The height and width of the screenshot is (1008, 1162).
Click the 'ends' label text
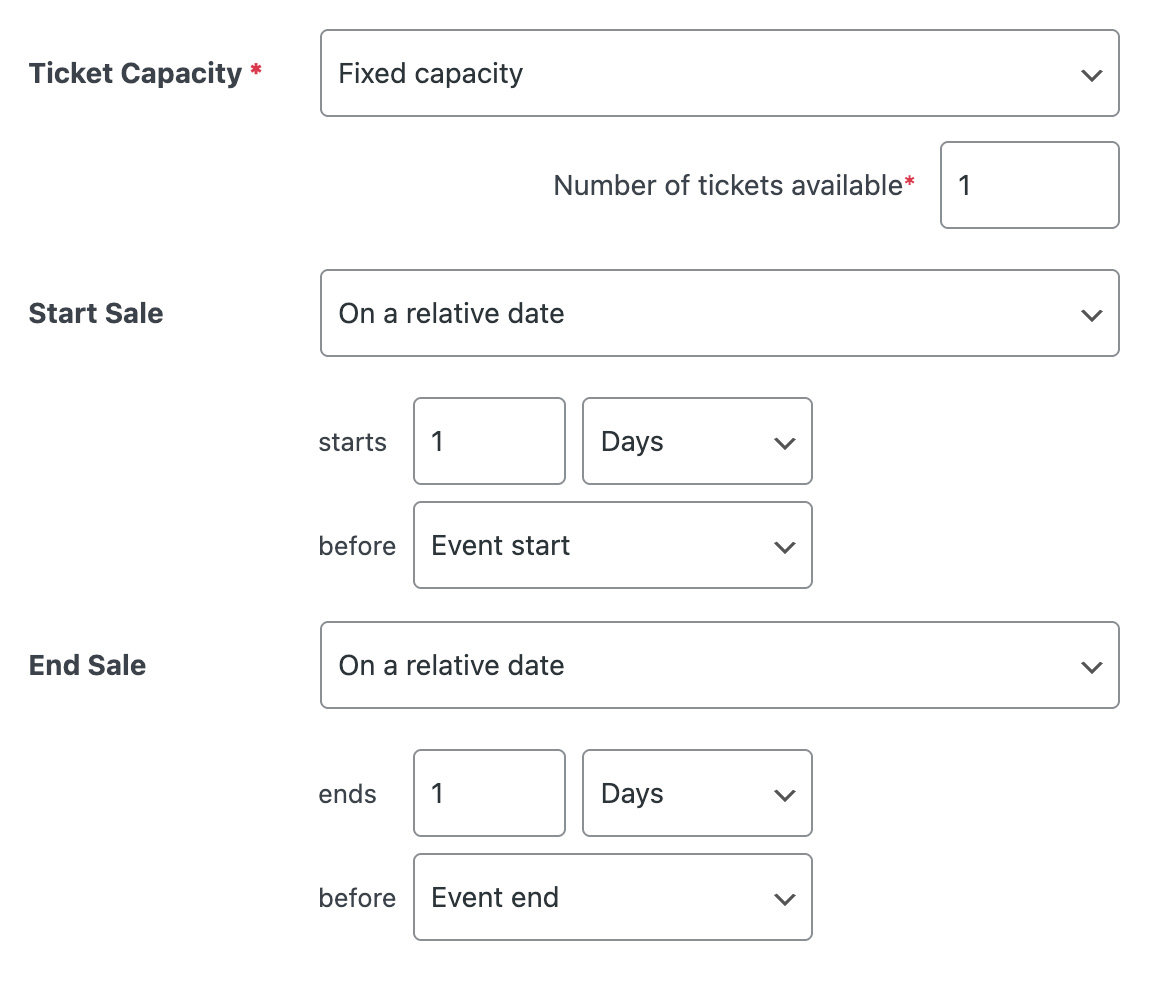click(x=347, y=795)
